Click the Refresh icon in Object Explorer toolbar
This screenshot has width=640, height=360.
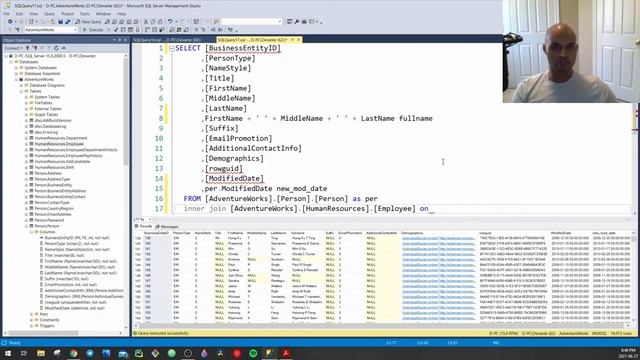(56, 48)
